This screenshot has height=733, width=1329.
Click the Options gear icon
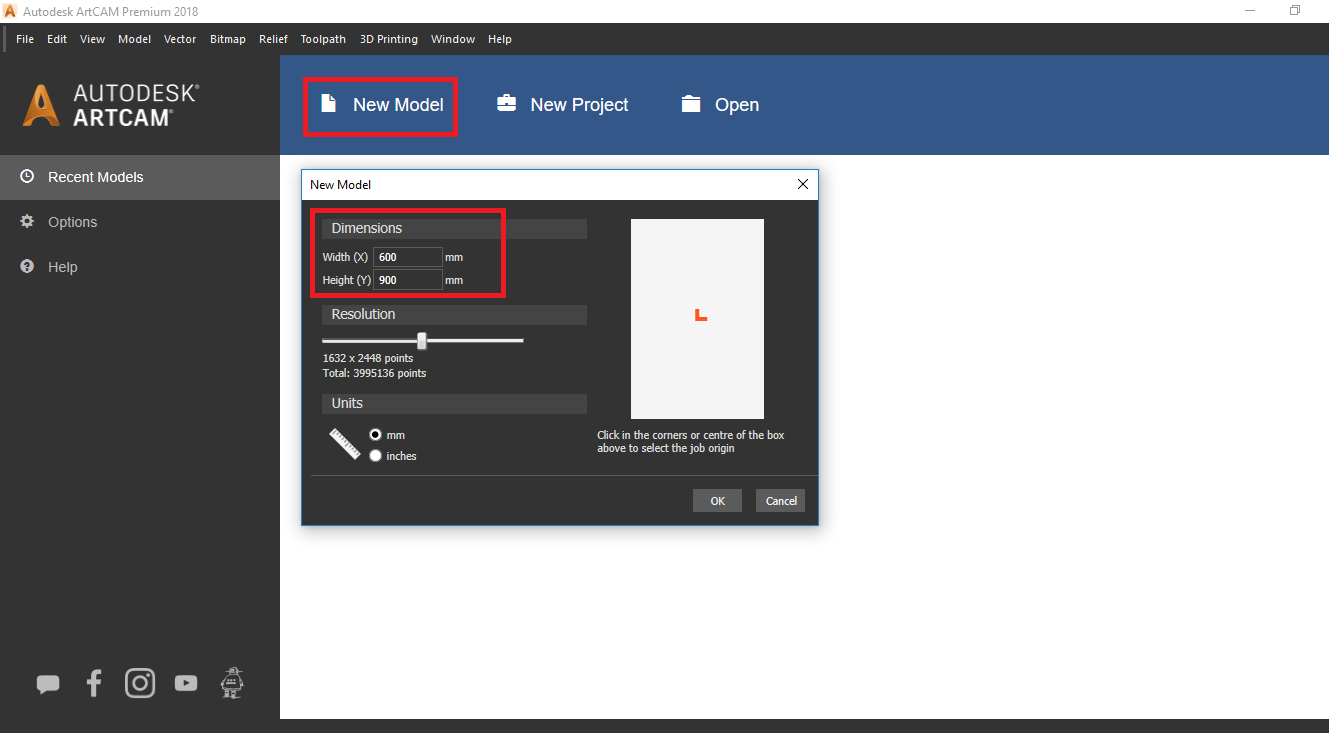click(27, 221)
